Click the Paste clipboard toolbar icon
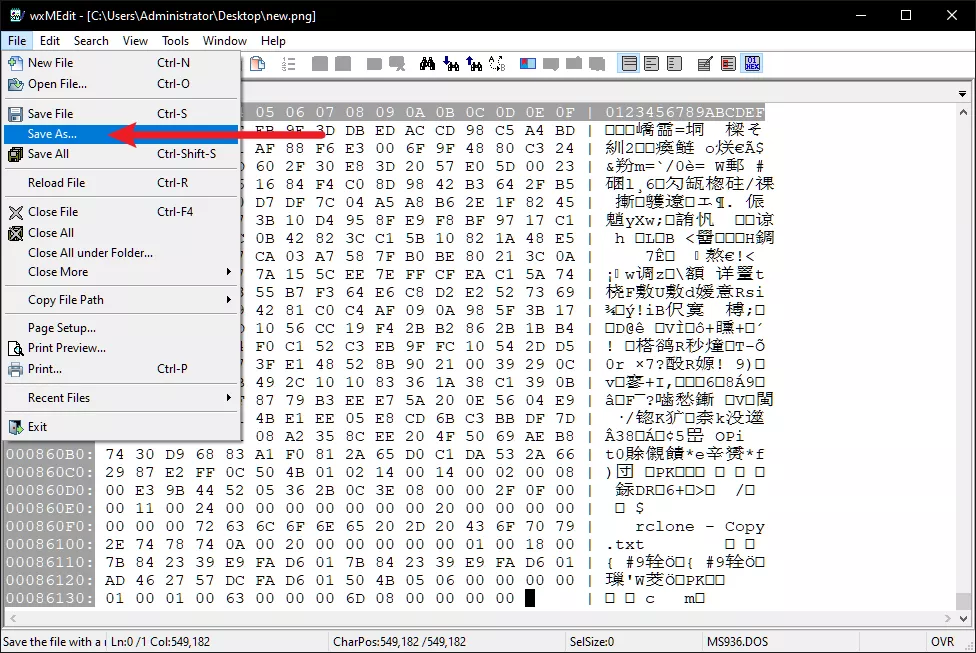 coord(257,63)
